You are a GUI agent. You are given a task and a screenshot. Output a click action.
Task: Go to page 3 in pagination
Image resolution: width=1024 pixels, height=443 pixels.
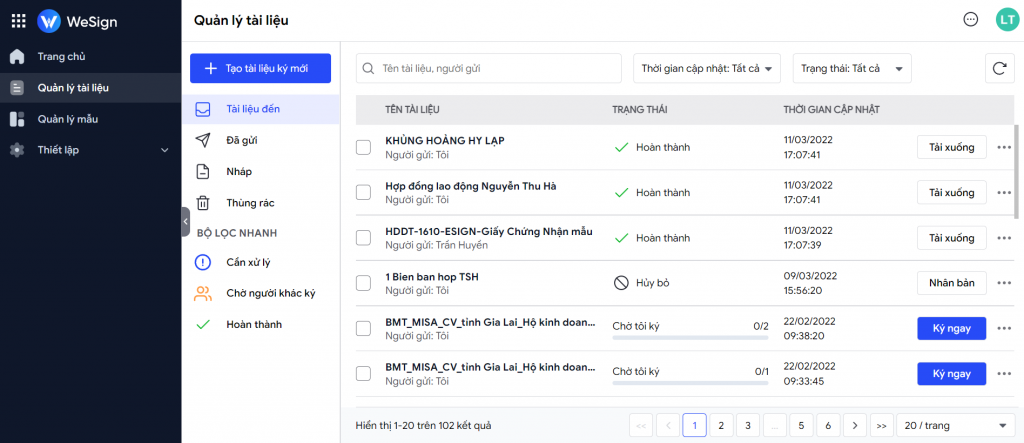[748, 425]
